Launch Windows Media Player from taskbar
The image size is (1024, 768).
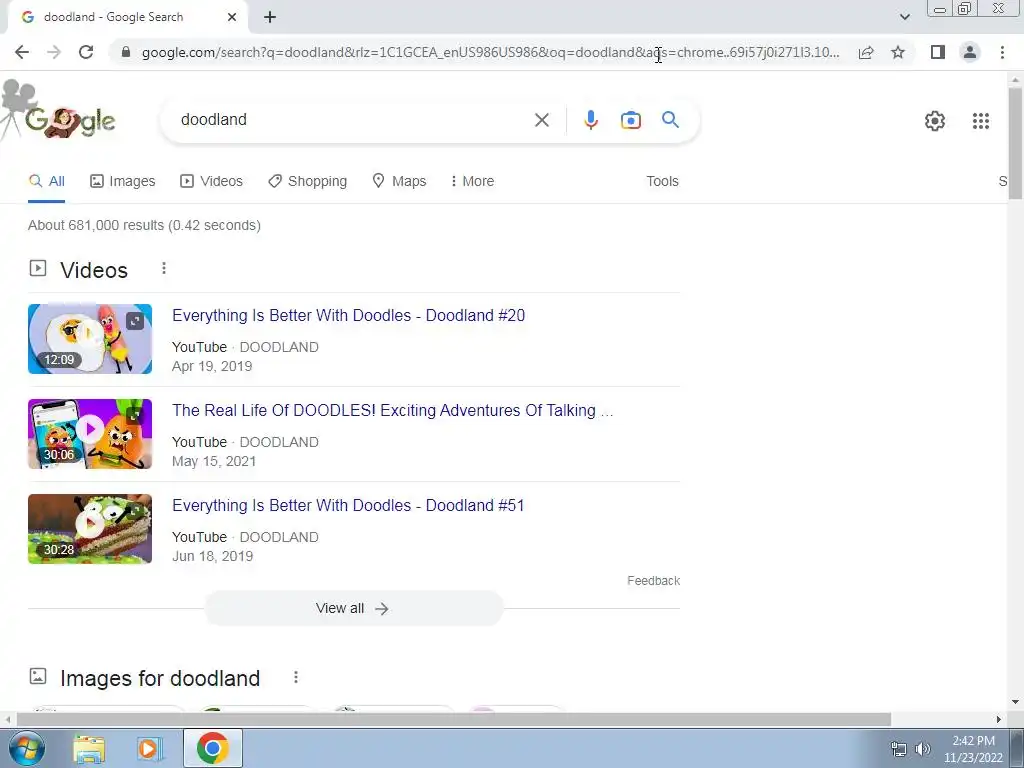click(149, 748)
